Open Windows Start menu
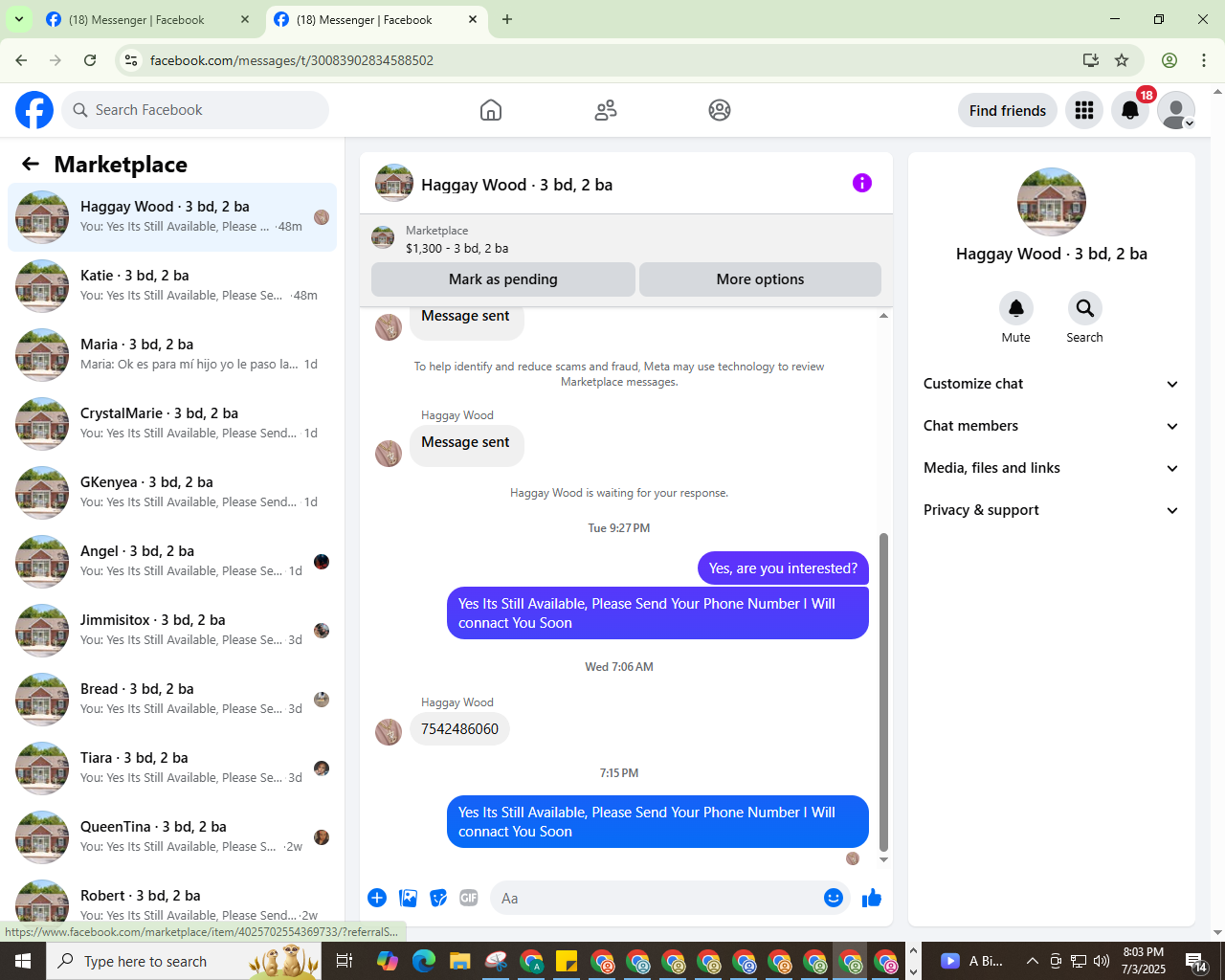This screenshot has width=1225, height=980. tap(23, 961)
